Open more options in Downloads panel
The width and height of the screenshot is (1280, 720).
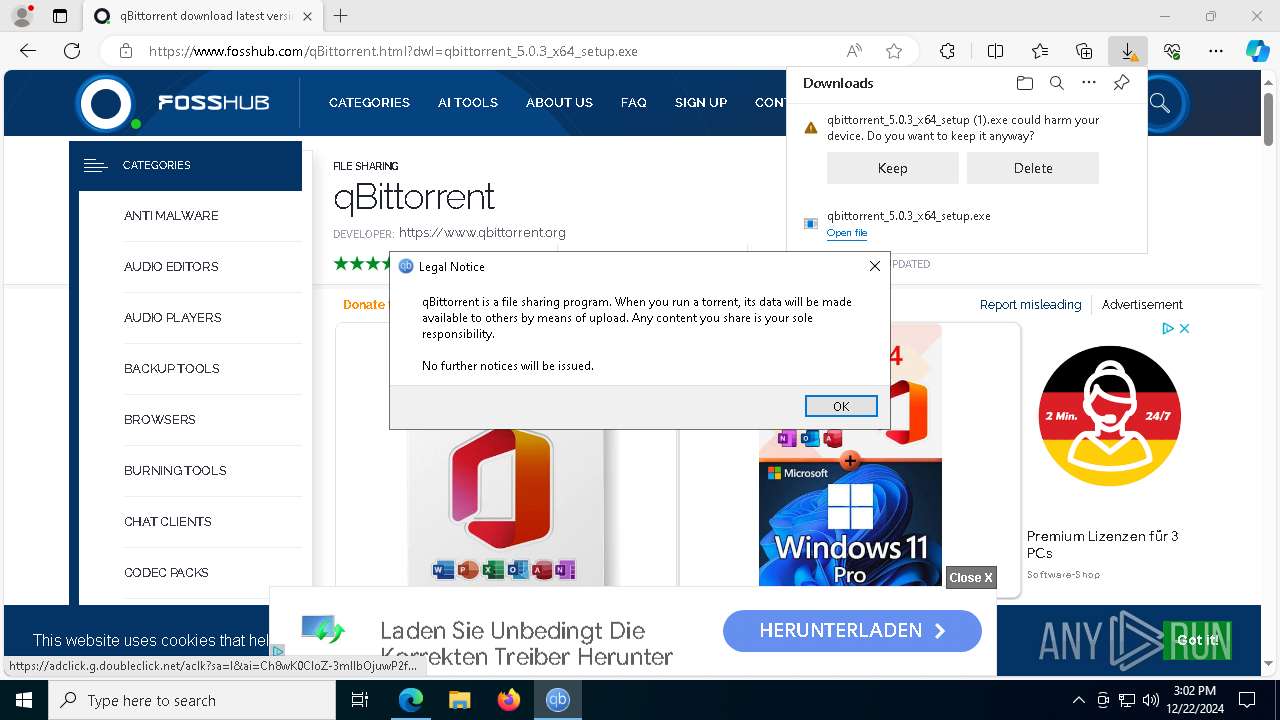tap(1089, 83)
